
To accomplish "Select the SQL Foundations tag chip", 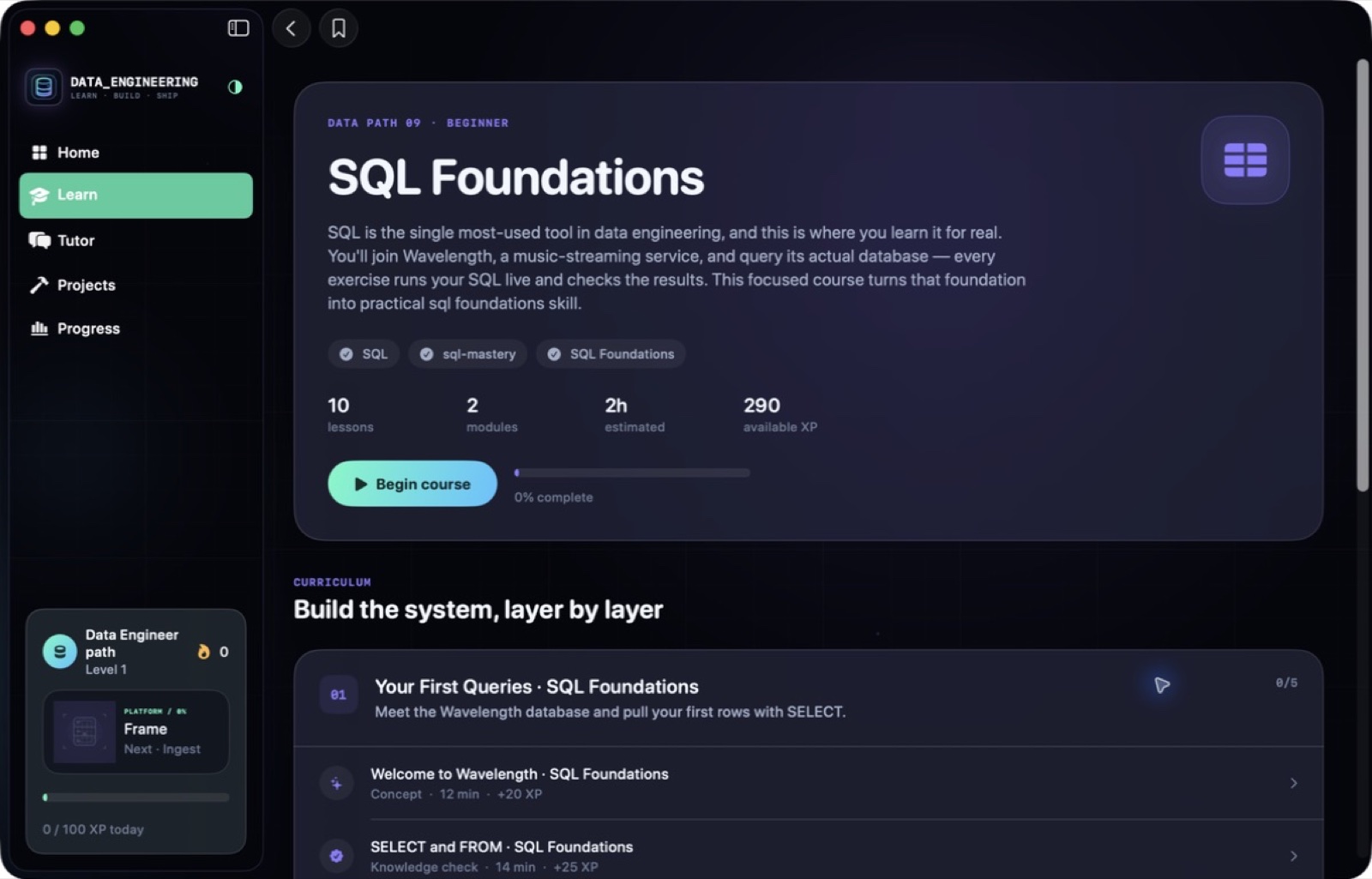I will [611, 354].
